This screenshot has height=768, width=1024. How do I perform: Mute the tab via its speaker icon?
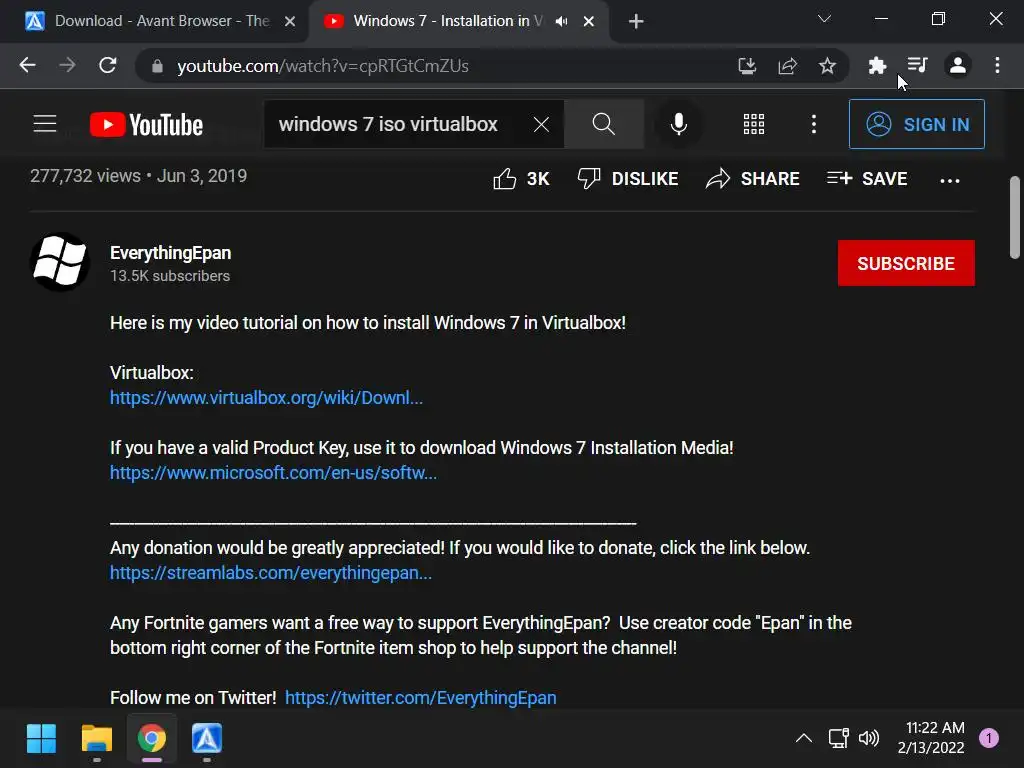[x=561, y=22]
